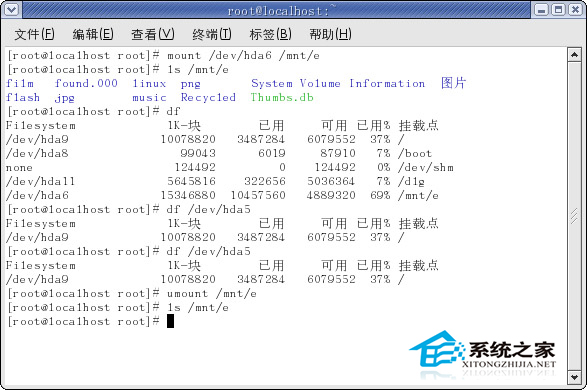Click the '/dev/shm' mount point
The width and height of the screenshot is (587, 390).
point(426,167)
